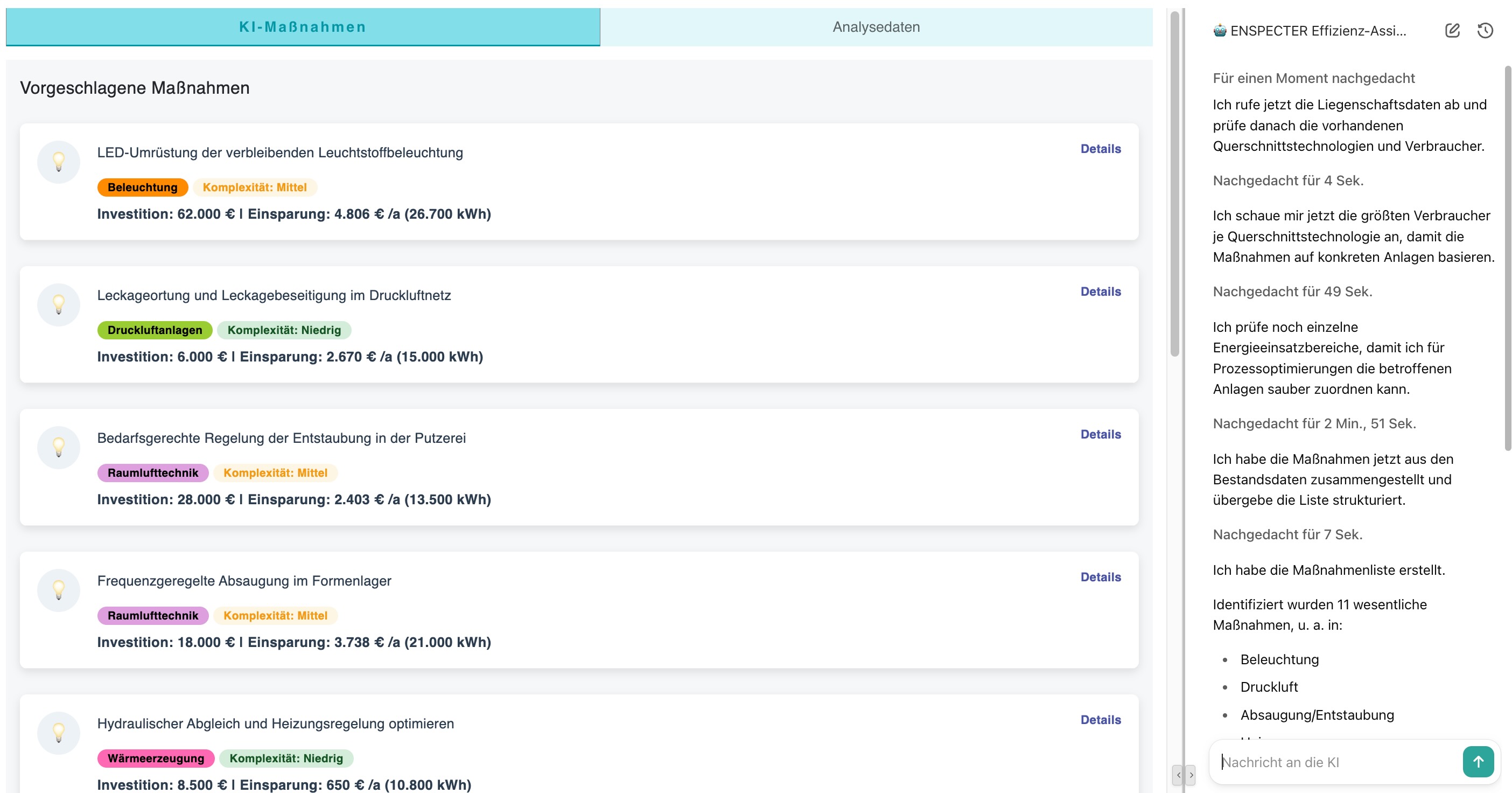
Task: Click title 'Frequenzgeregelte Absaugung im Formenlager'
Action: coord(244,581)
